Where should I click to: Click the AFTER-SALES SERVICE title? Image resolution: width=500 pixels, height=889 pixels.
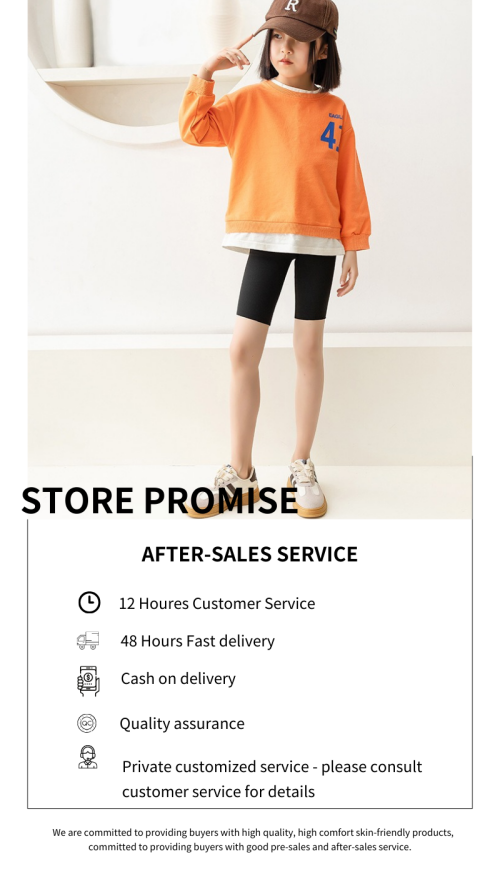tap(249, 554)
